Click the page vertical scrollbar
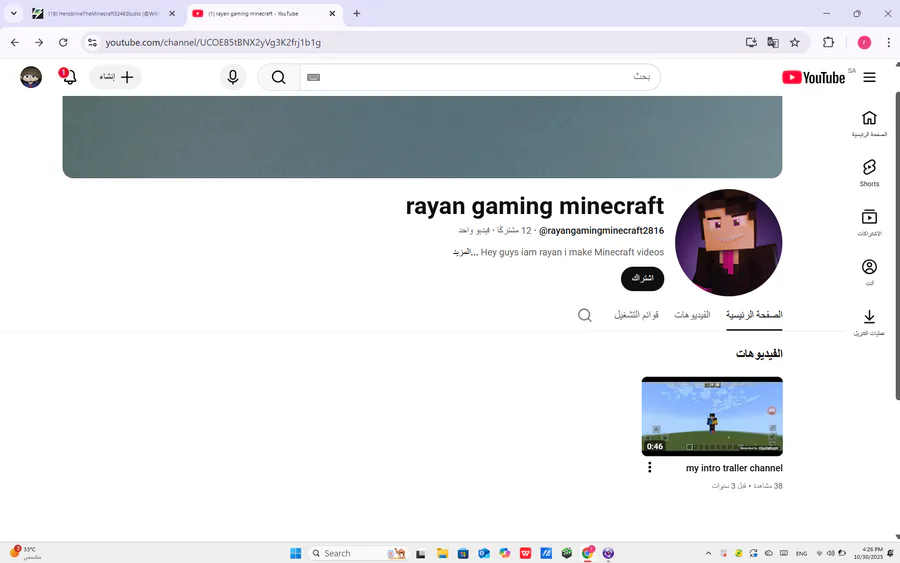 point(897,246)
